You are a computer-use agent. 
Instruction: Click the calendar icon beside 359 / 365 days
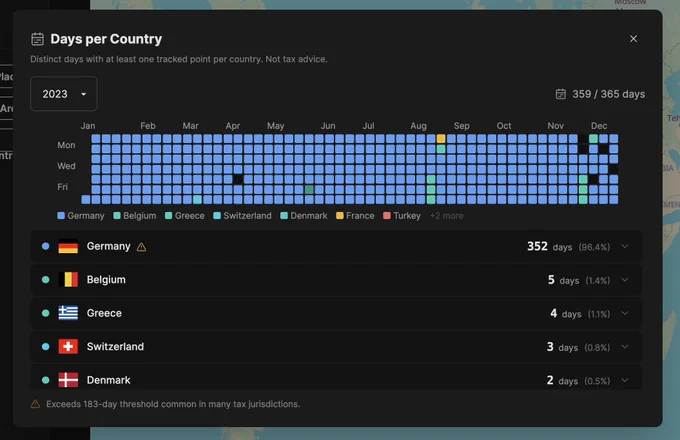coord(561,94)
